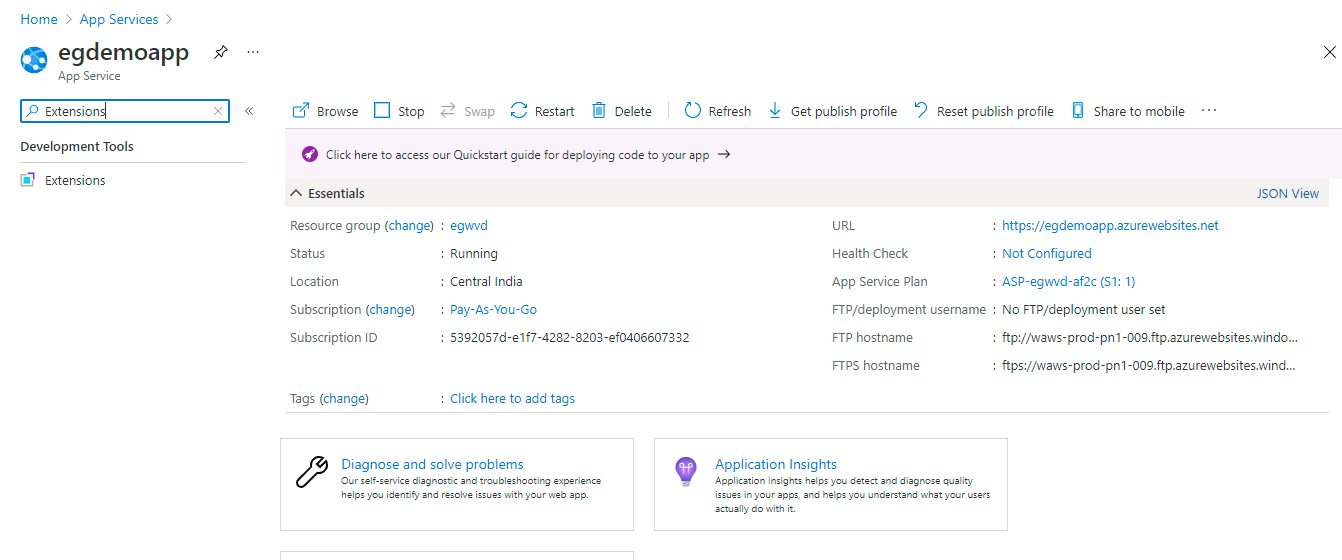The image size is (1342, 560).
Task: Go to Home breadcrumb
Action: (x=39, y=19)
